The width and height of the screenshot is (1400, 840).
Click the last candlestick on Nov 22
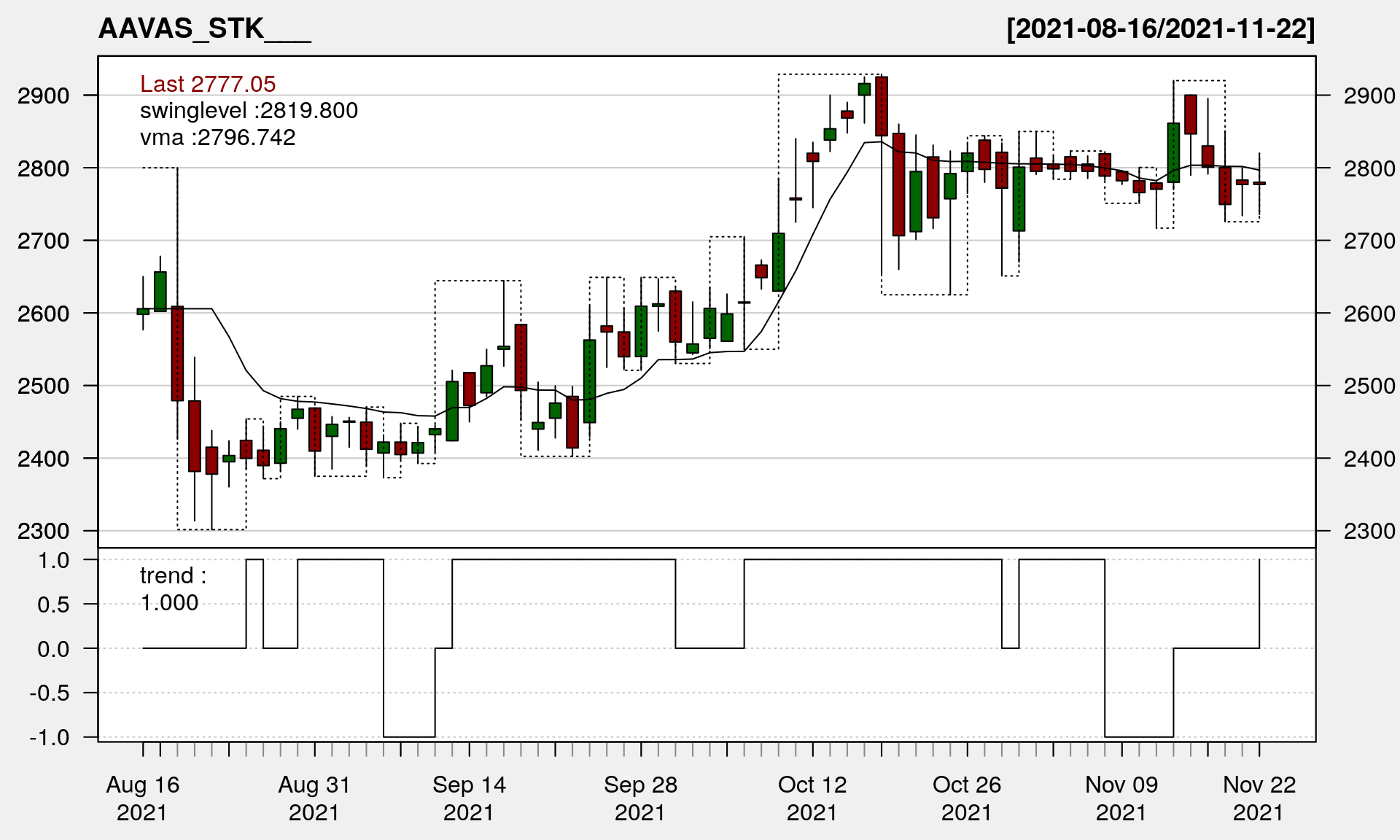point(1259,183)
